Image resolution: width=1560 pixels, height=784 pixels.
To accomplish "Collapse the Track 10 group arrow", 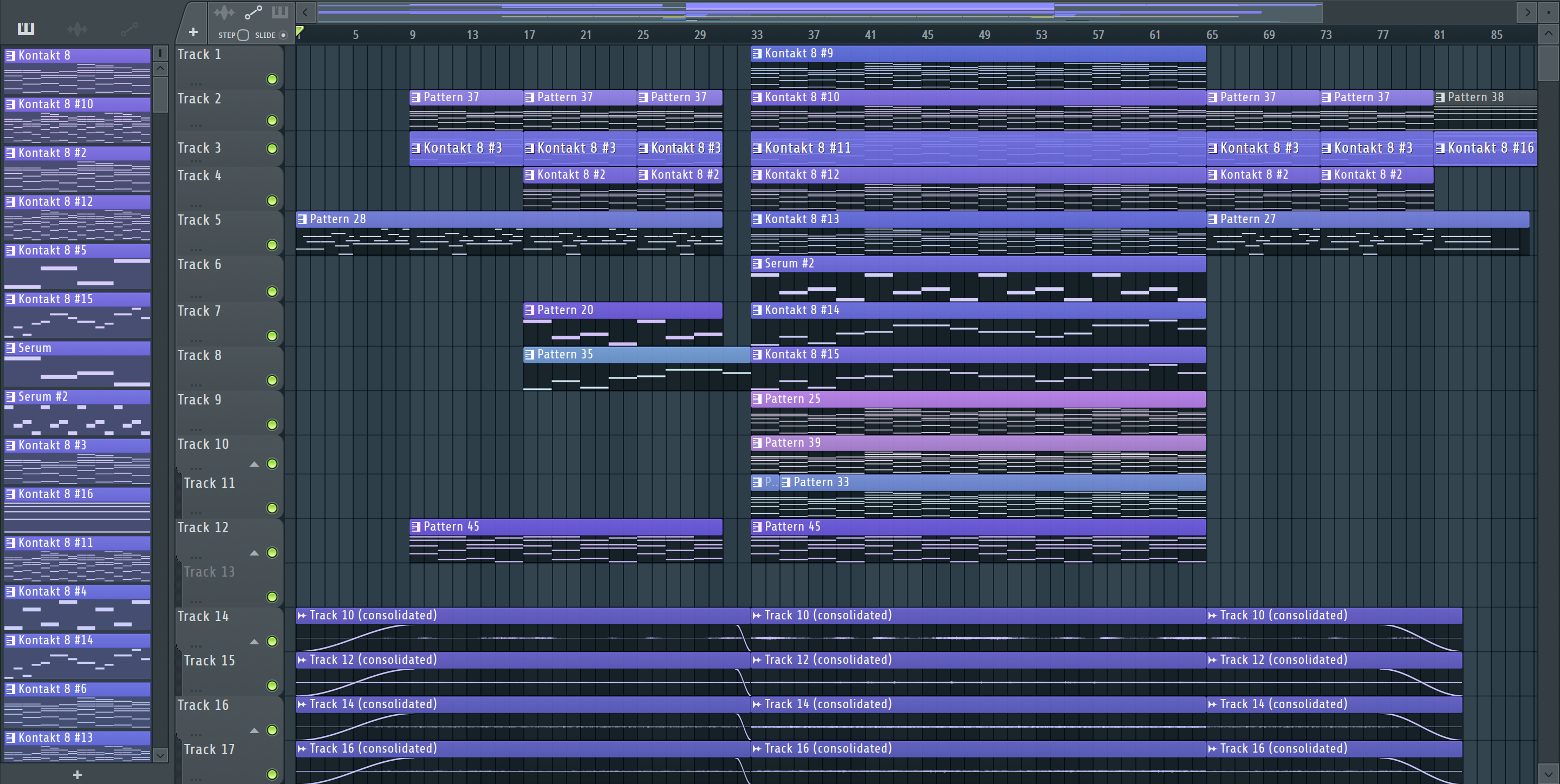I will click(255, 465).
